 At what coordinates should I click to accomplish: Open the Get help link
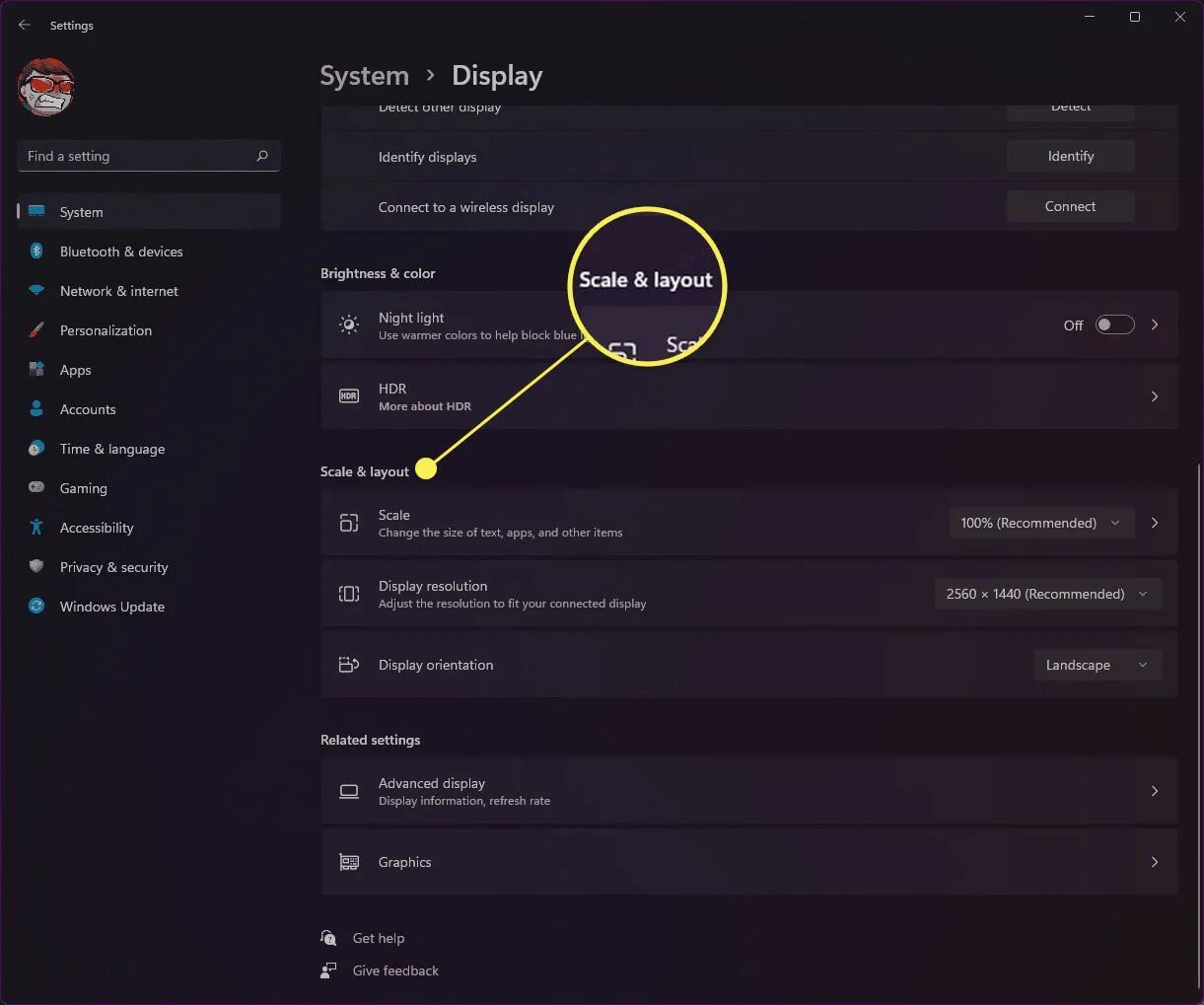379,938
